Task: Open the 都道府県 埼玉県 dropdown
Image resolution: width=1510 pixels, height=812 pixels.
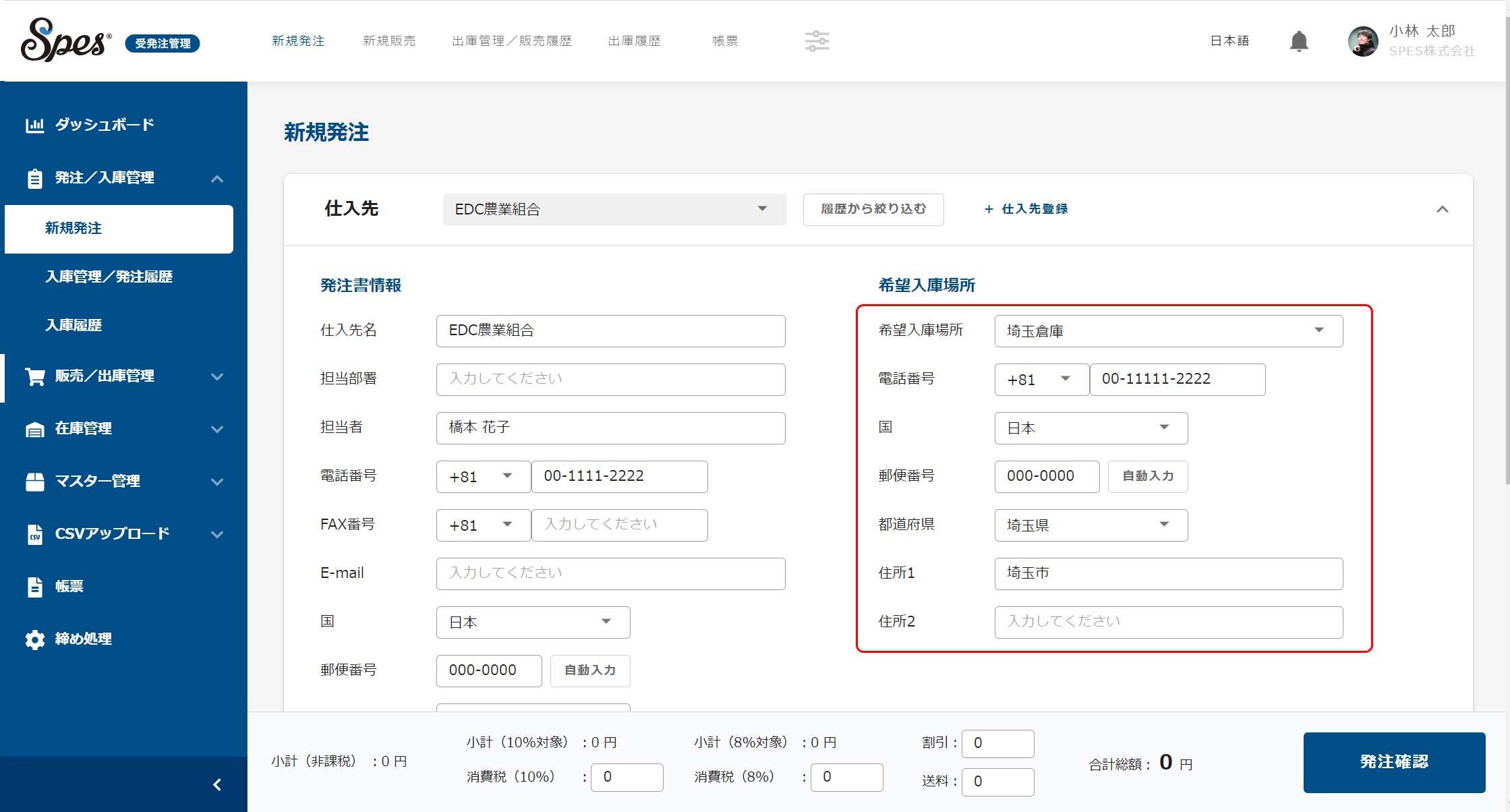Action: pyautogui.click(x=1091, y=525)
